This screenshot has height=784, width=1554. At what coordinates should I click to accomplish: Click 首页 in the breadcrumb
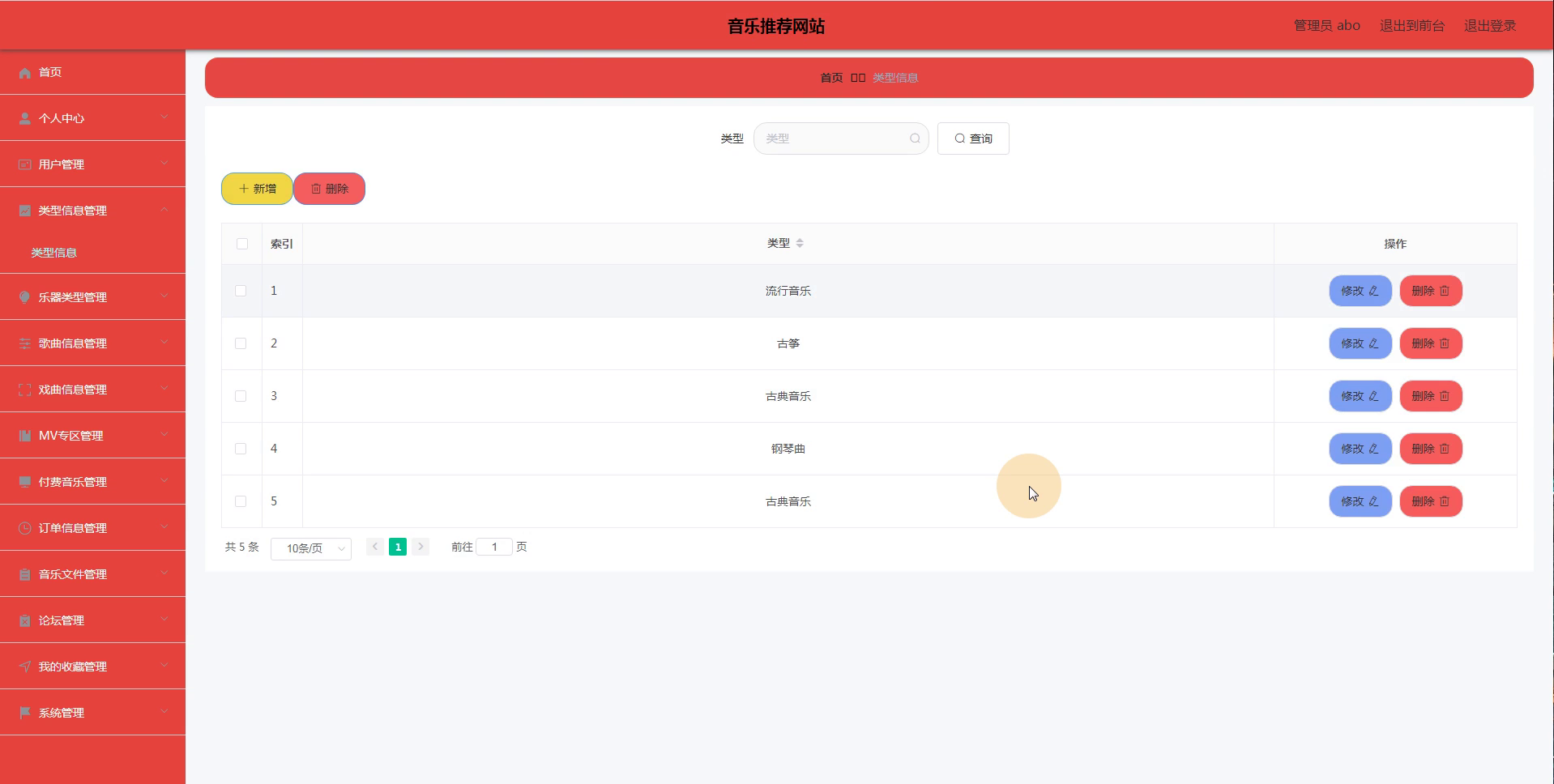click(831, 78)
